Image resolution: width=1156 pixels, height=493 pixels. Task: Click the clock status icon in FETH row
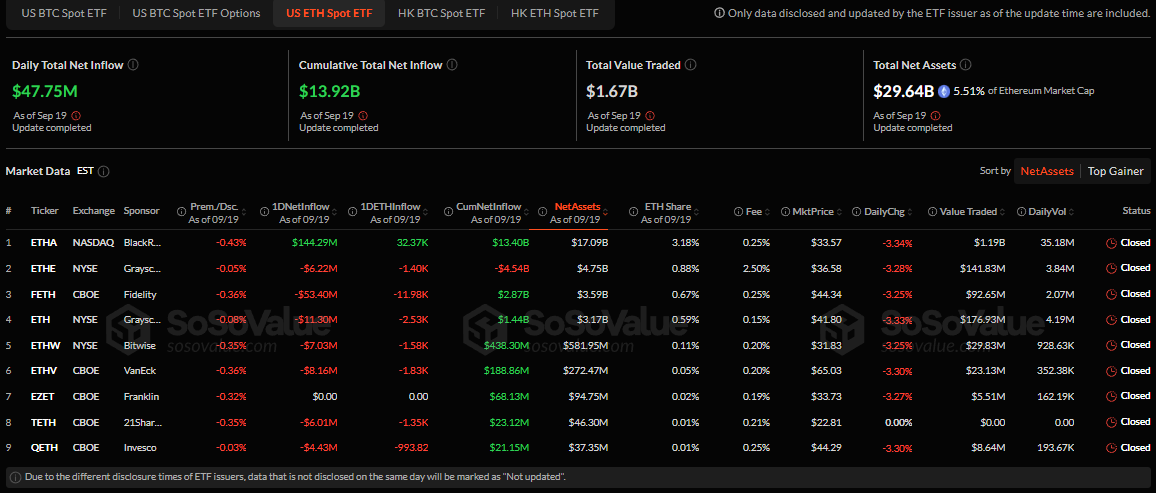coord(1112,294)
